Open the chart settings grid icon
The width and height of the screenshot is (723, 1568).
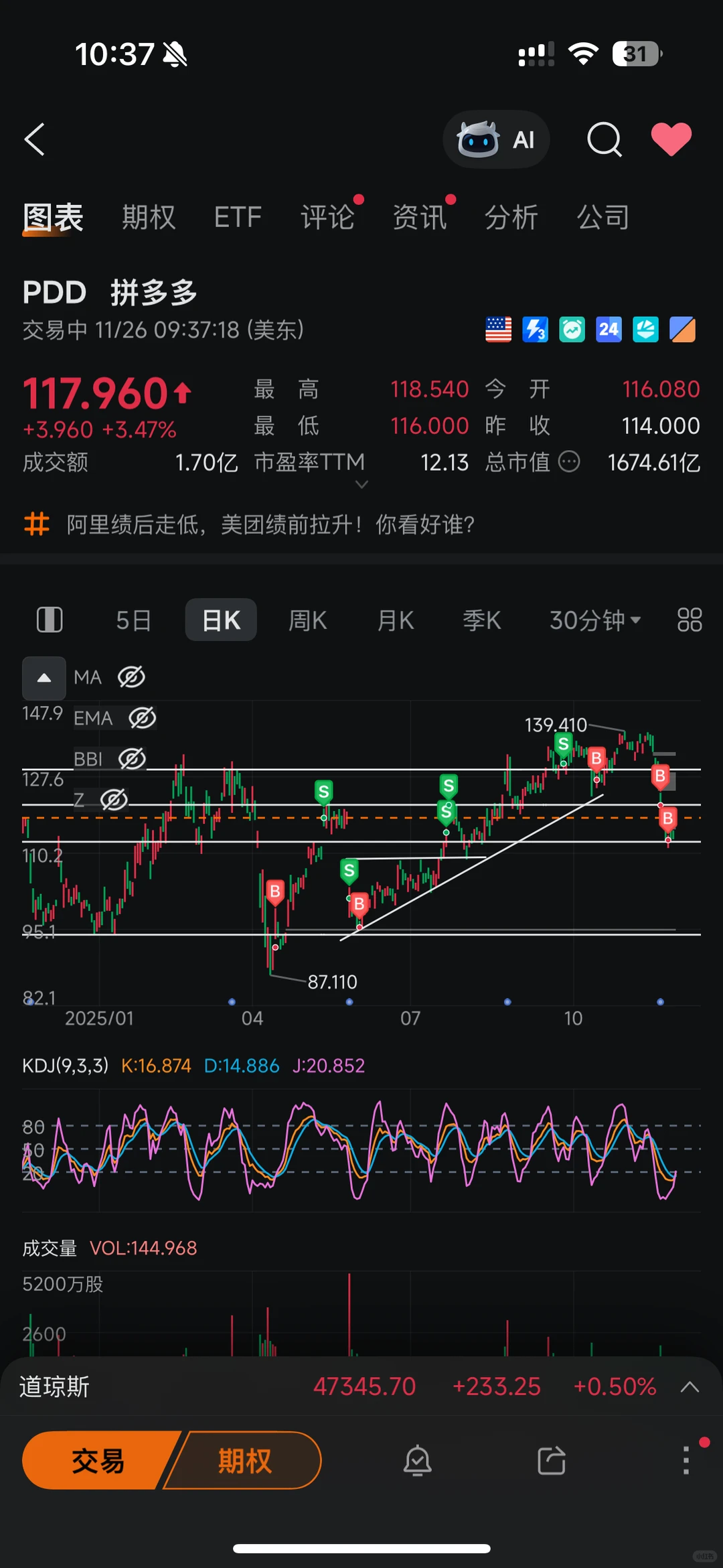pyautogui.click(x=690, y=620)
